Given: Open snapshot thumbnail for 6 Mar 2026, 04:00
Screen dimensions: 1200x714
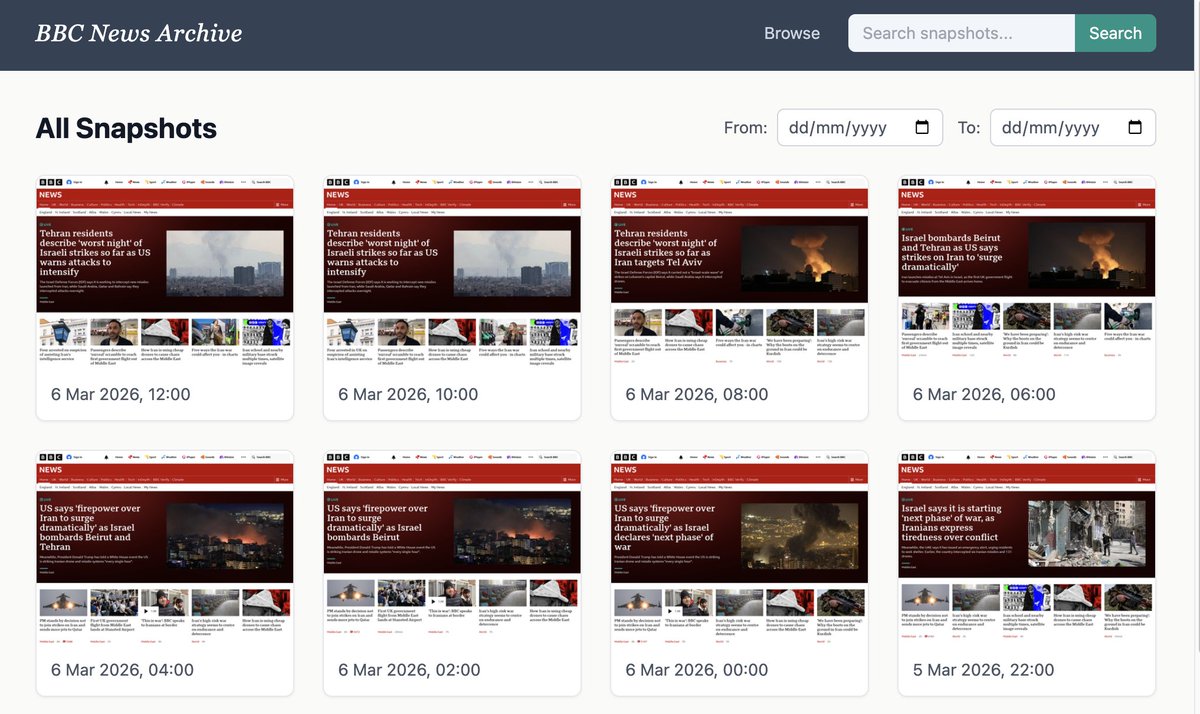Looking at the screenshot, I should pyautogui.click(x=165, y=547).
